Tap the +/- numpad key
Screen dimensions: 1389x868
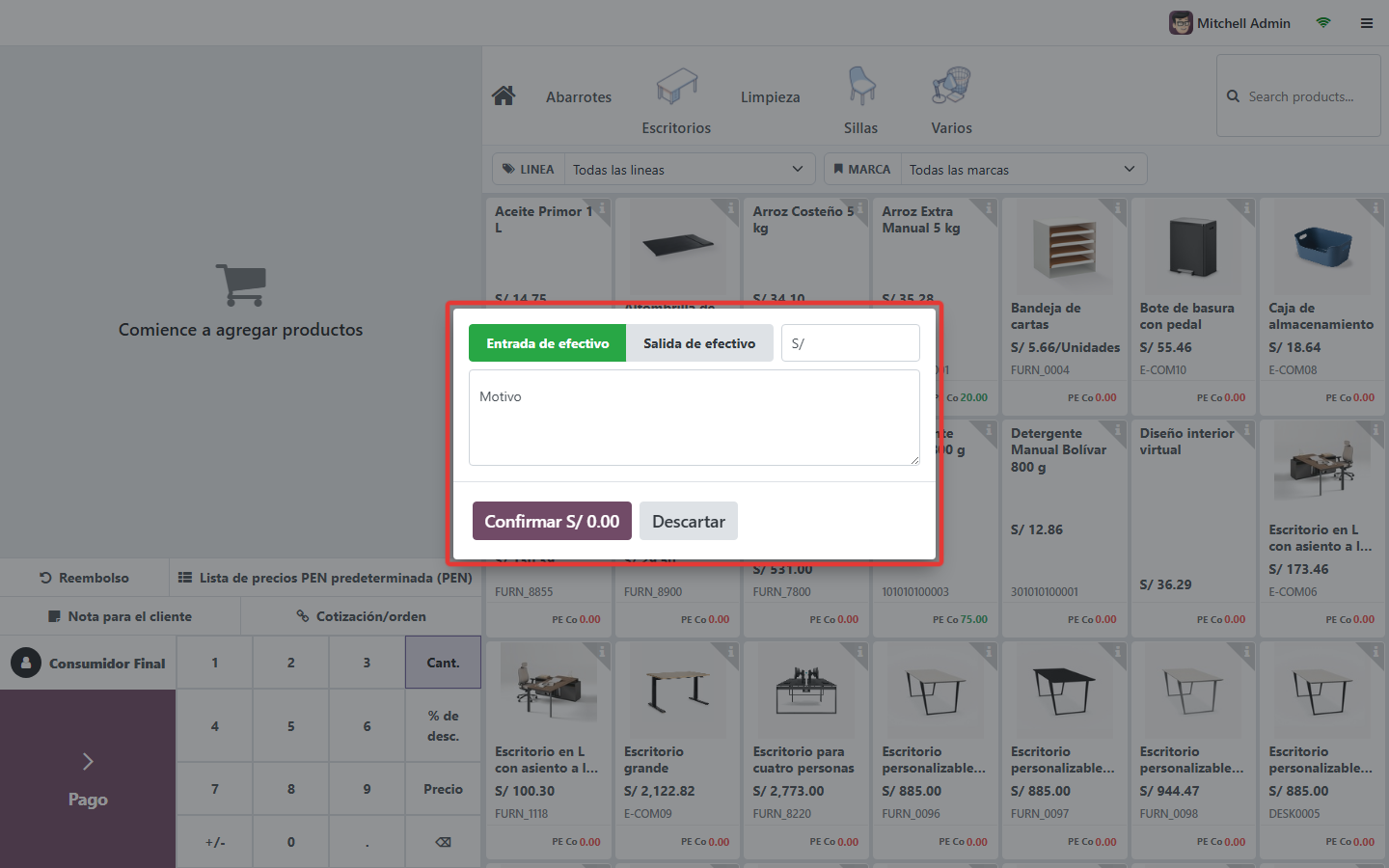coord(214,842)
